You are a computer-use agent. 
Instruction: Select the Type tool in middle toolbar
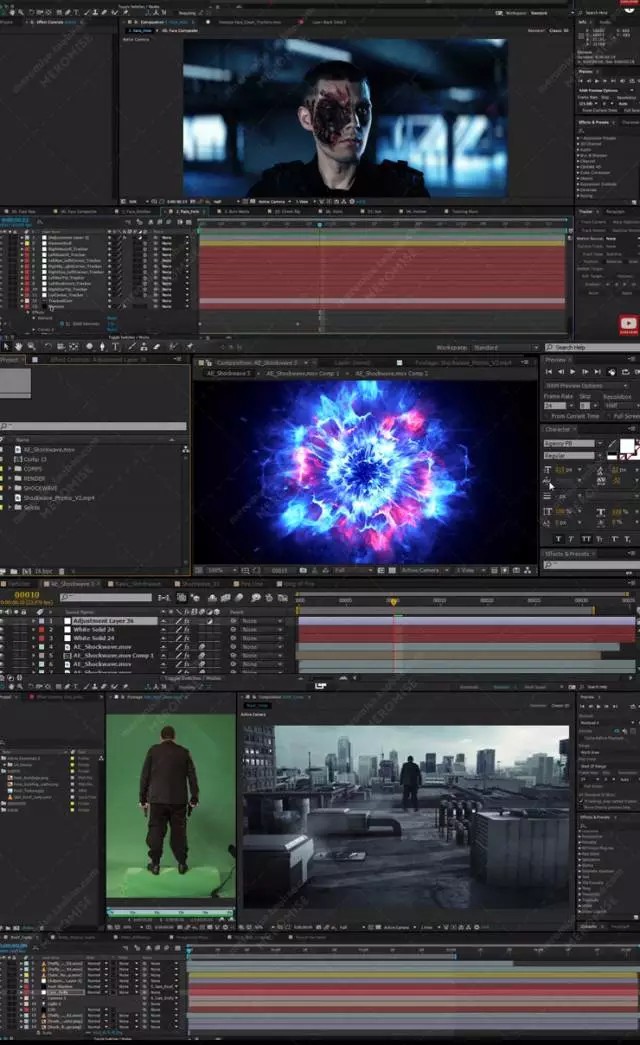click(116, 347)
